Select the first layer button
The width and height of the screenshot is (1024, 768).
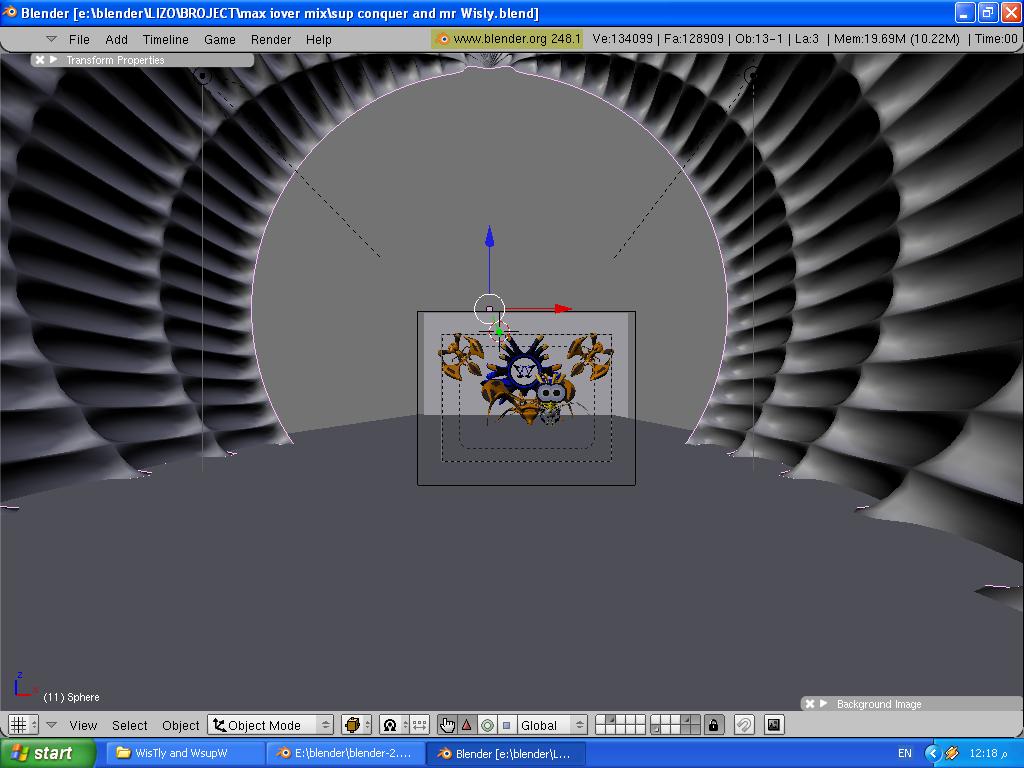pos(601,720)
